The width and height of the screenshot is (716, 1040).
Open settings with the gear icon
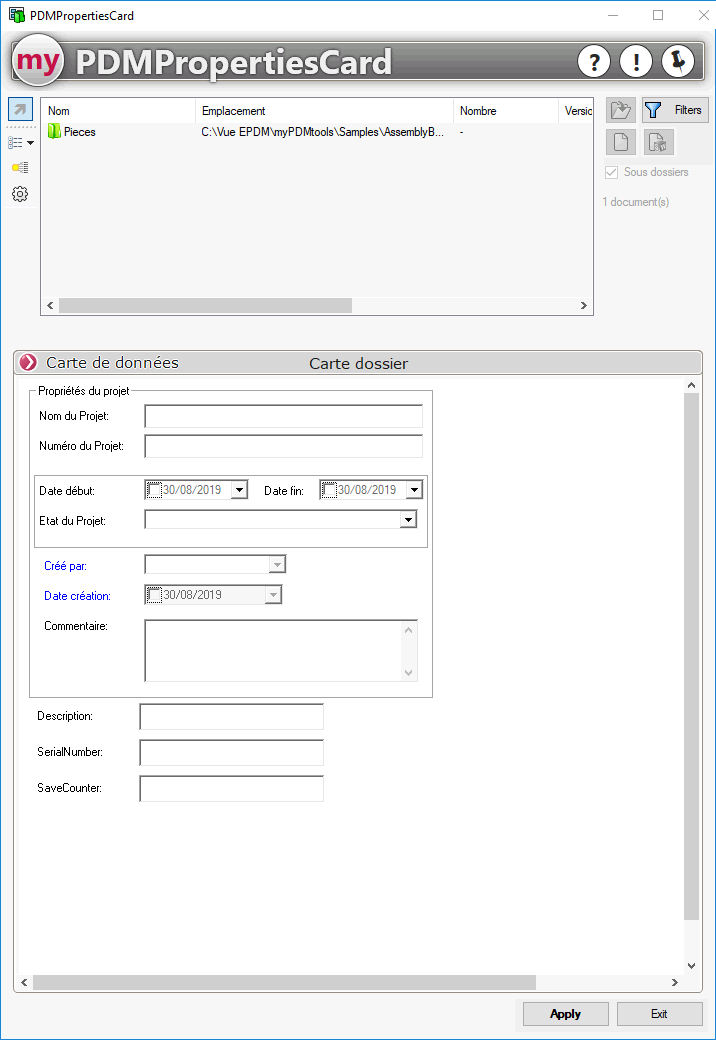pyautogui.click(x=20, y=194)
